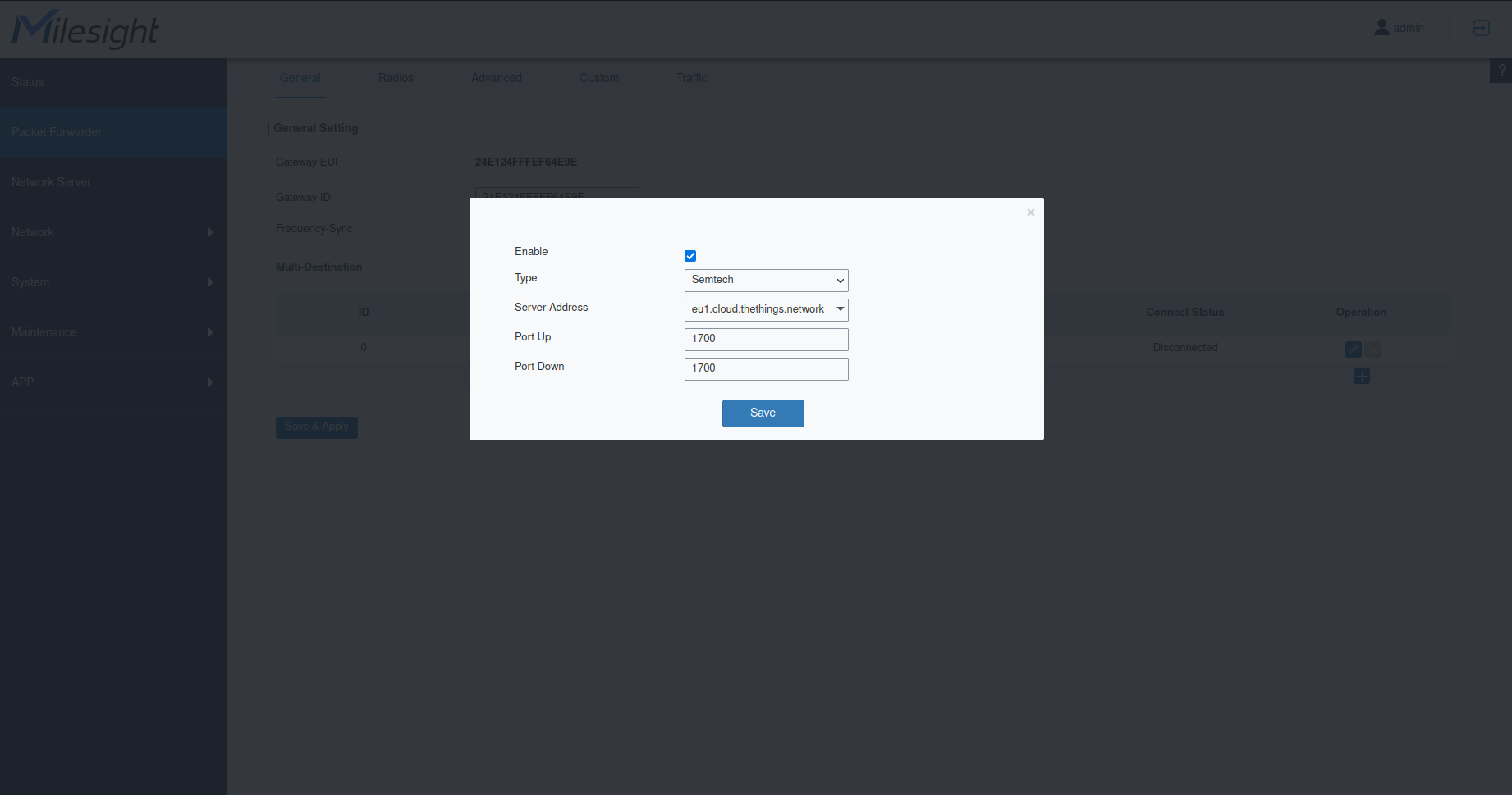Open the help question mark icon
This screenshot has width=1512, height=795.
pyautogui.click(x=1501, y=71)
